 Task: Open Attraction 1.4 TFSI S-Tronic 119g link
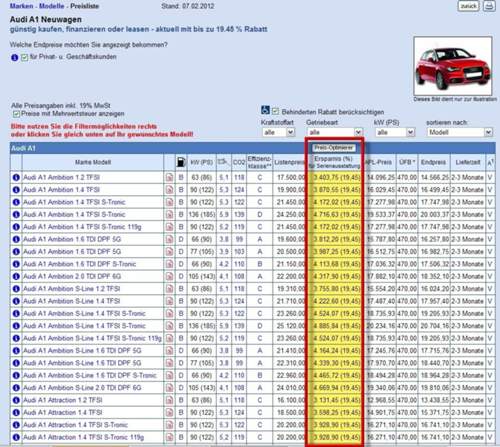coord(83,437)
